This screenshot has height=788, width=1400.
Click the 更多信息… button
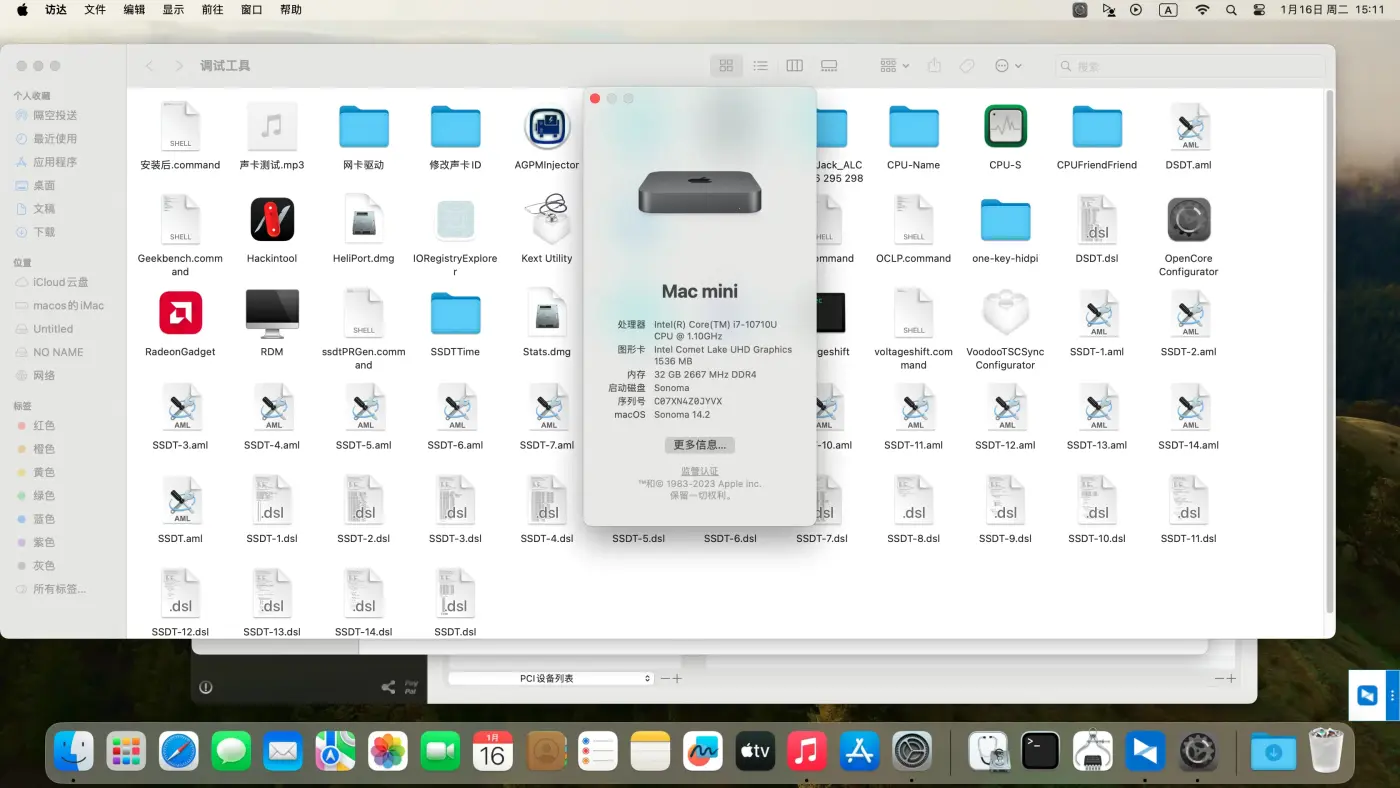pyautogui.click(x=699, y=444)
